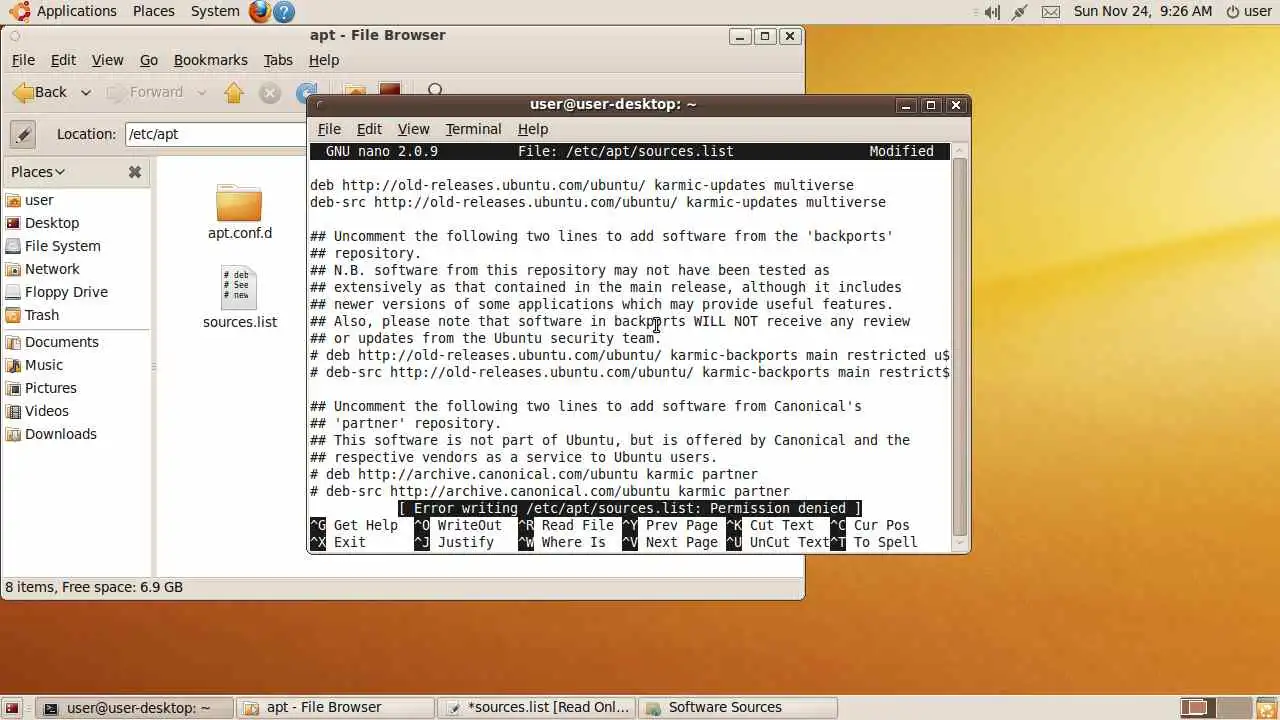
Task: Close the Places side pane
Action: 135,172
